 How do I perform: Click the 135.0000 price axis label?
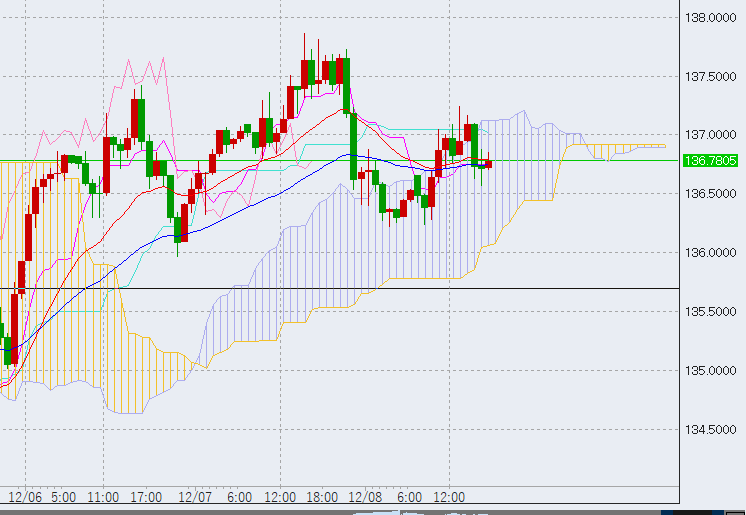(x=710, y=371)
